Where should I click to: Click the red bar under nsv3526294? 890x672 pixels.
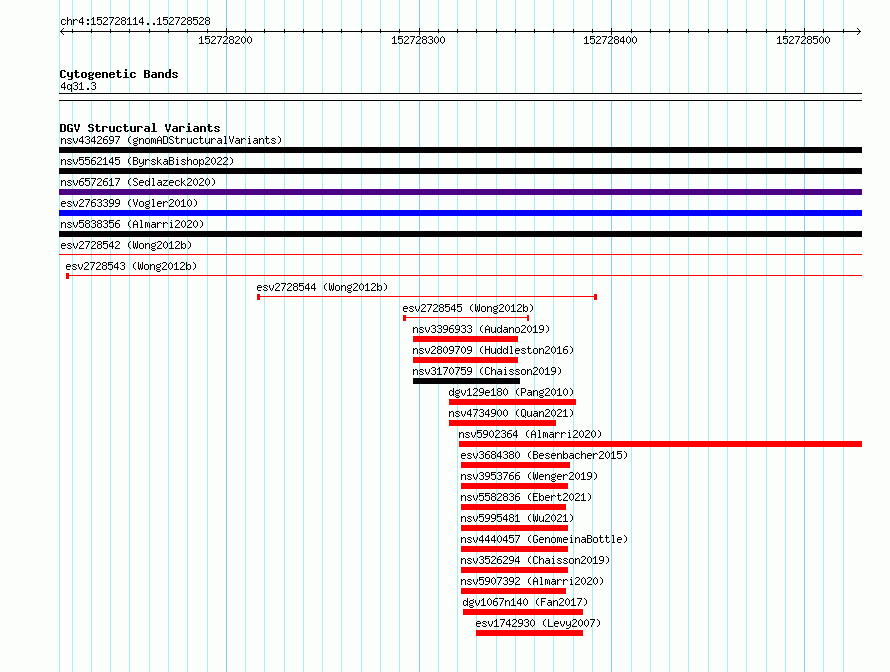click(x=514, y=570)
